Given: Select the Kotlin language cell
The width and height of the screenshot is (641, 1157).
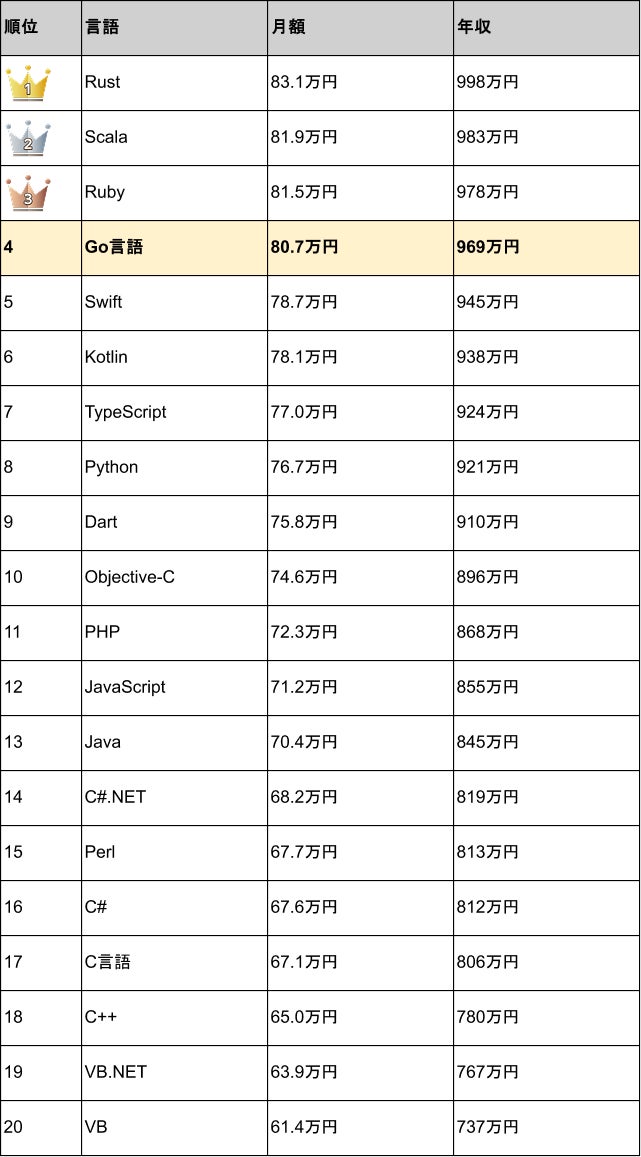Looking at the screenshot, I should click(106, 358).
